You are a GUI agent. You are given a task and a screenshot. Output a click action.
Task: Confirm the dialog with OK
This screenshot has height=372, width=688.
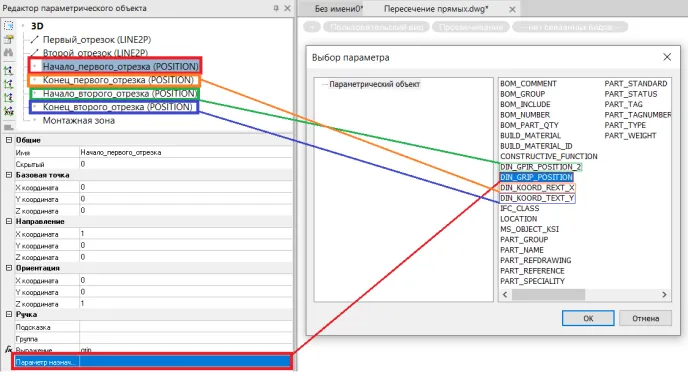pyautogui.click(x=588, y=318)
